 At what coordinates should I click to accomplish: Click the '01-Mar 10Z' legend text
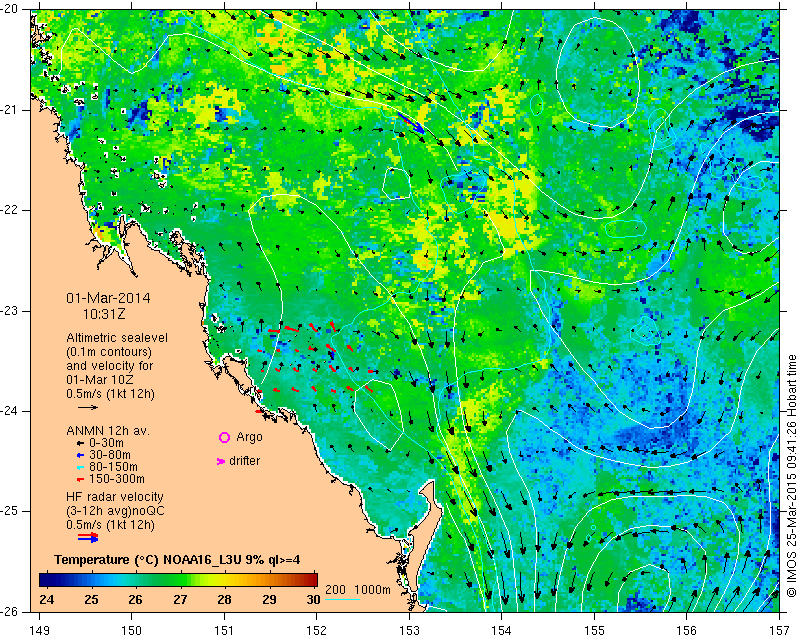[100, 380]
